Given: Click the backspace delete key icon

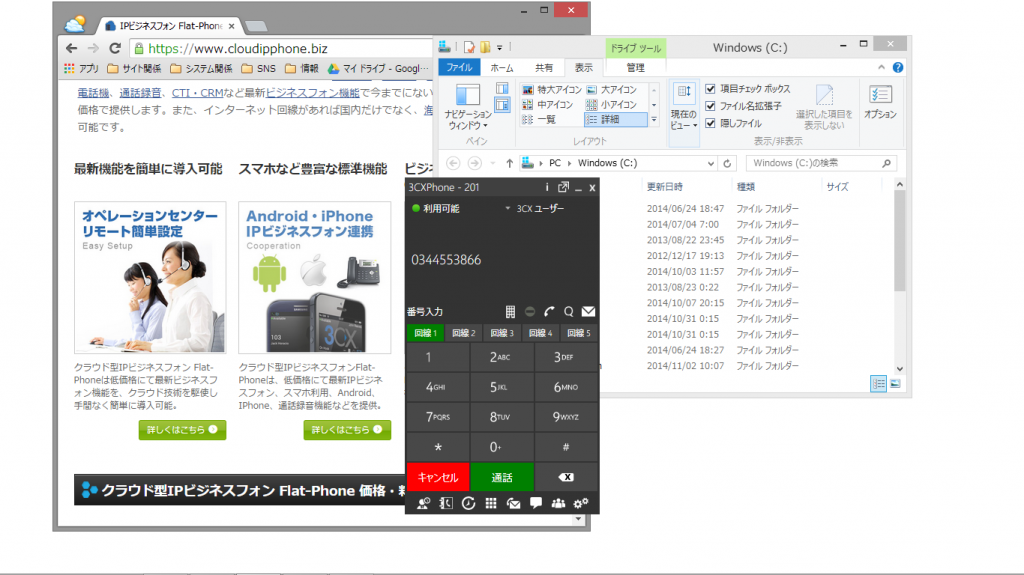Looking at the screenshot, I should (566, 477).
